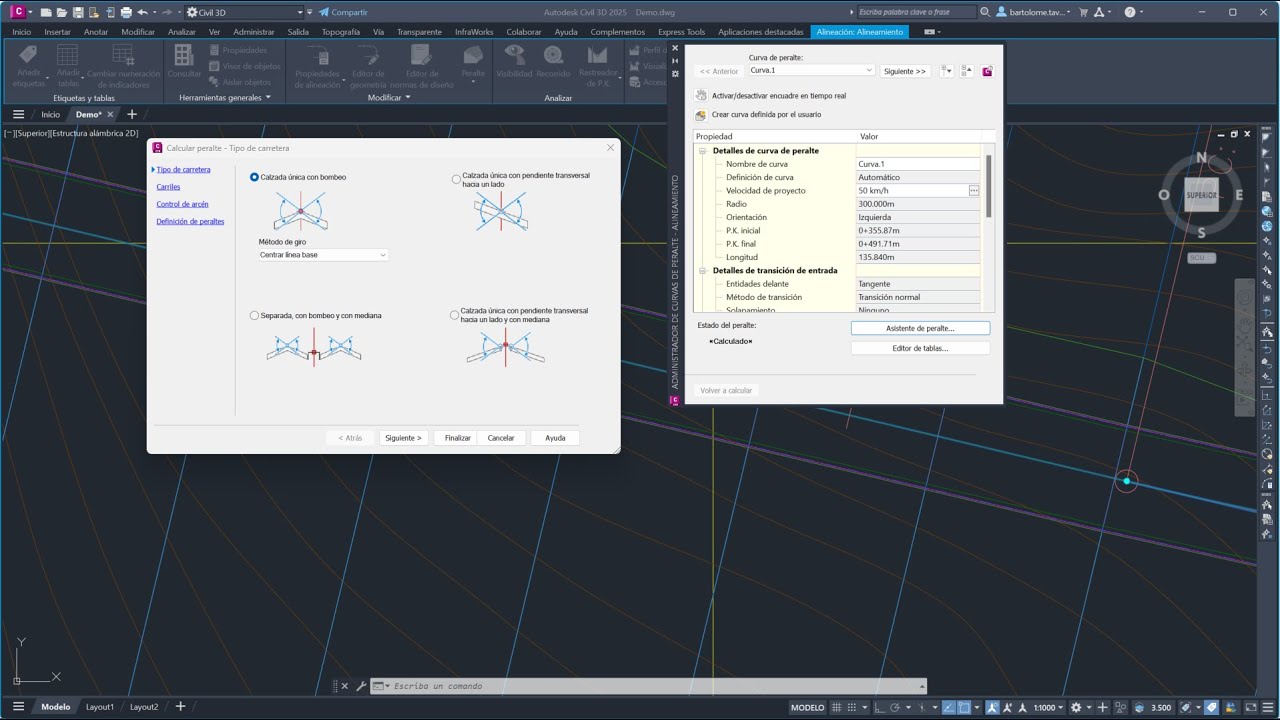
Task: Open the Peralte ribbon dropdown
Action: click(x=473, y=66)
